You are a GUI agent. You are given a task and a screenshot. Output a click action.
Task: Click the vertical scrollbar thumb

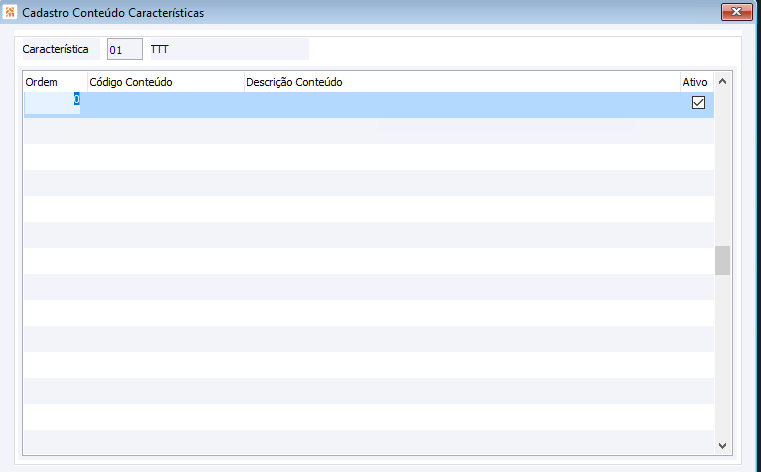pyautogui.click(x=722, y=260)
